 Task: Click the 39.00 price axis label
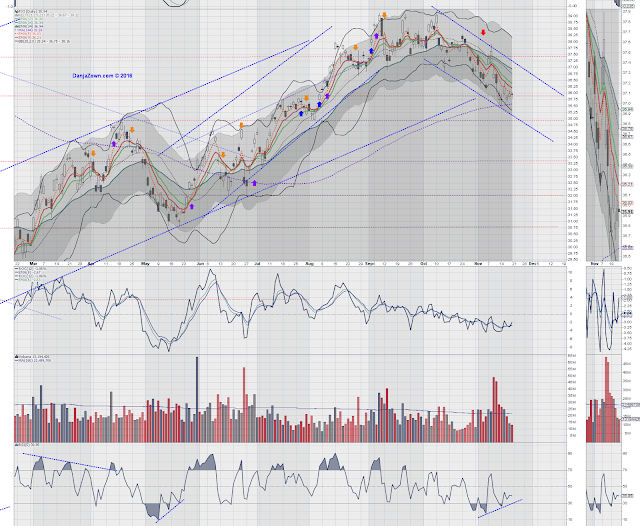(573, 16)
